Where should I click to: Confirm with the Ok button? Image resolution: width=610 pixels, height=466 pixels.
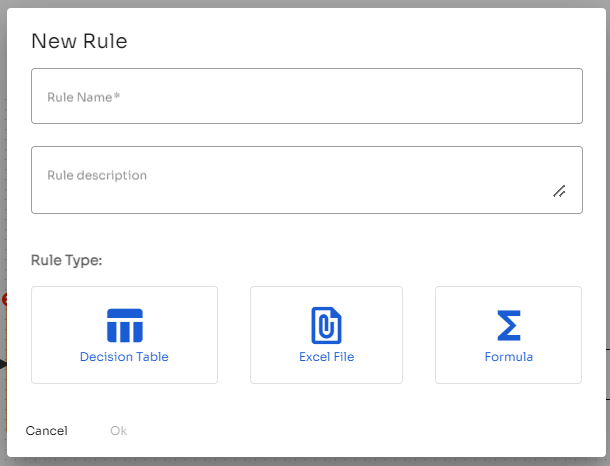click(x=119, y=431)
